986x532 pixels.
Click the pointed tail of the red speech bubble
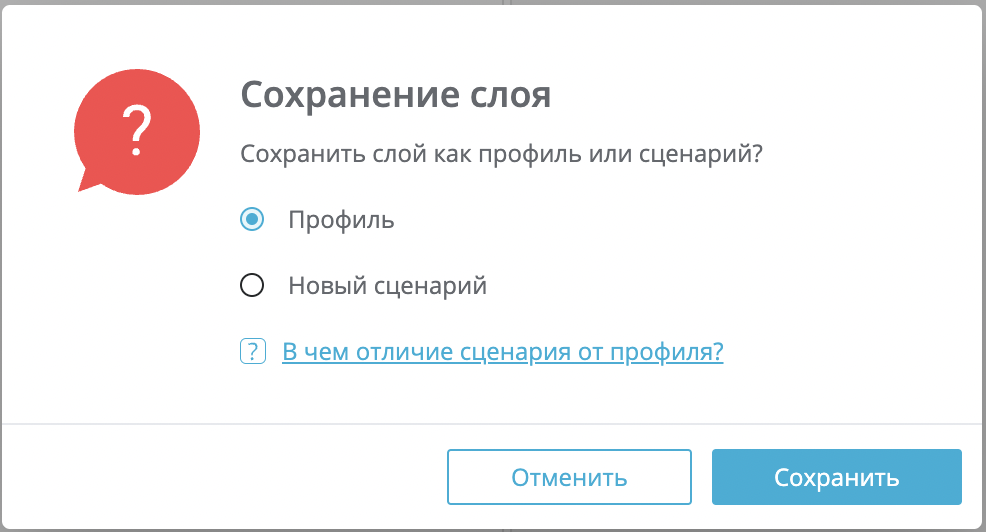88,181
